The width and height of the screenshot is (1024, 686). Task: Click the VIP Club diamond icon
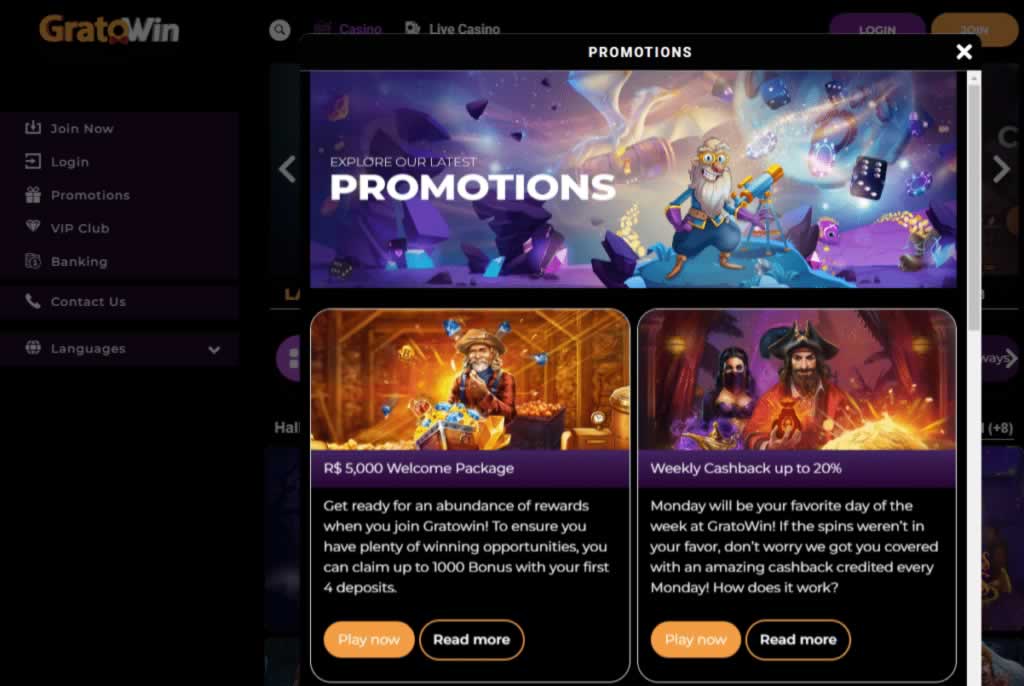[33, 227]
